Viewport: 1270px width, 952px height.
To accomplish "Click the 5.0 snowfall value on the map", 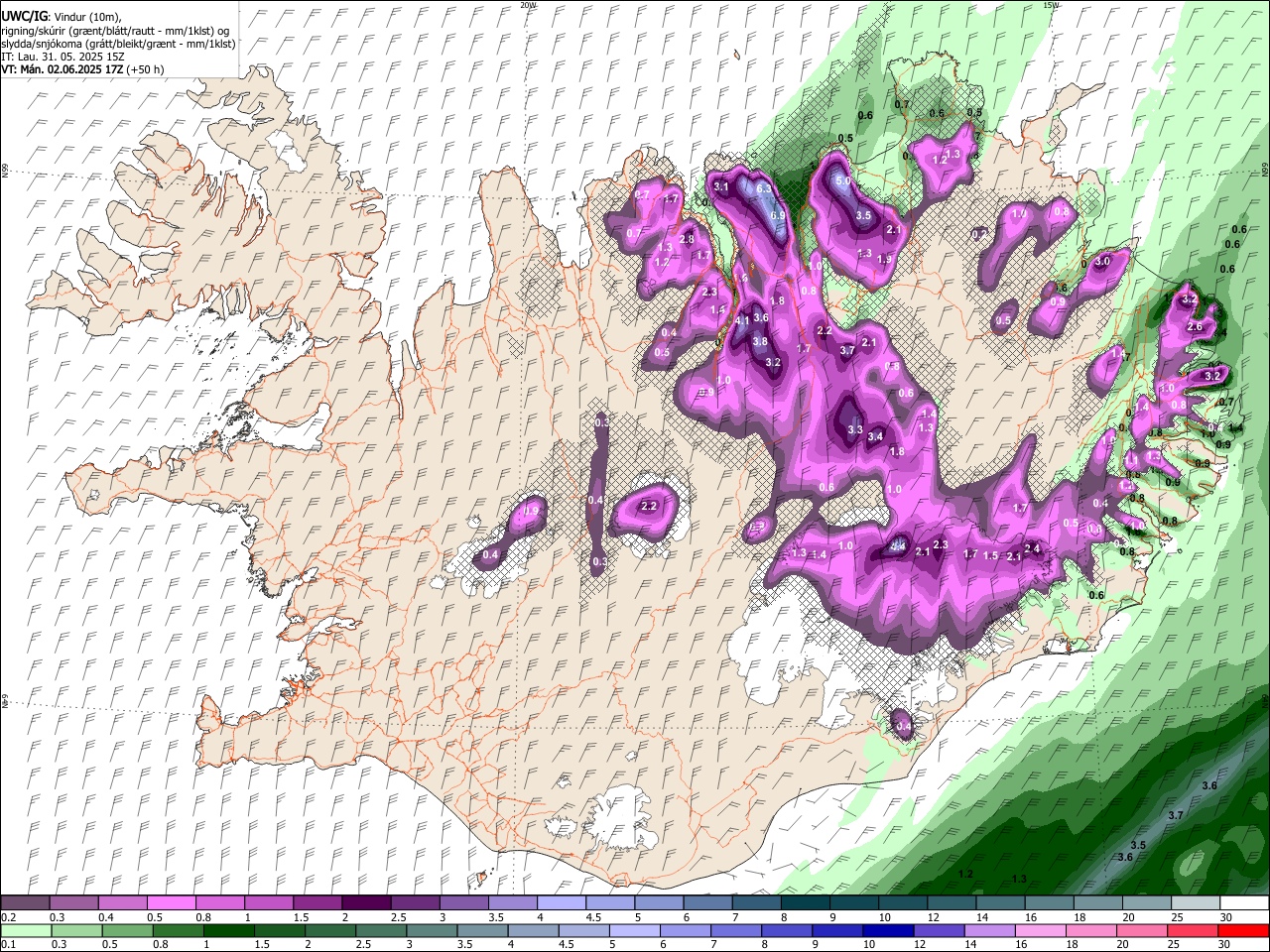I will [x=843, y=182].
